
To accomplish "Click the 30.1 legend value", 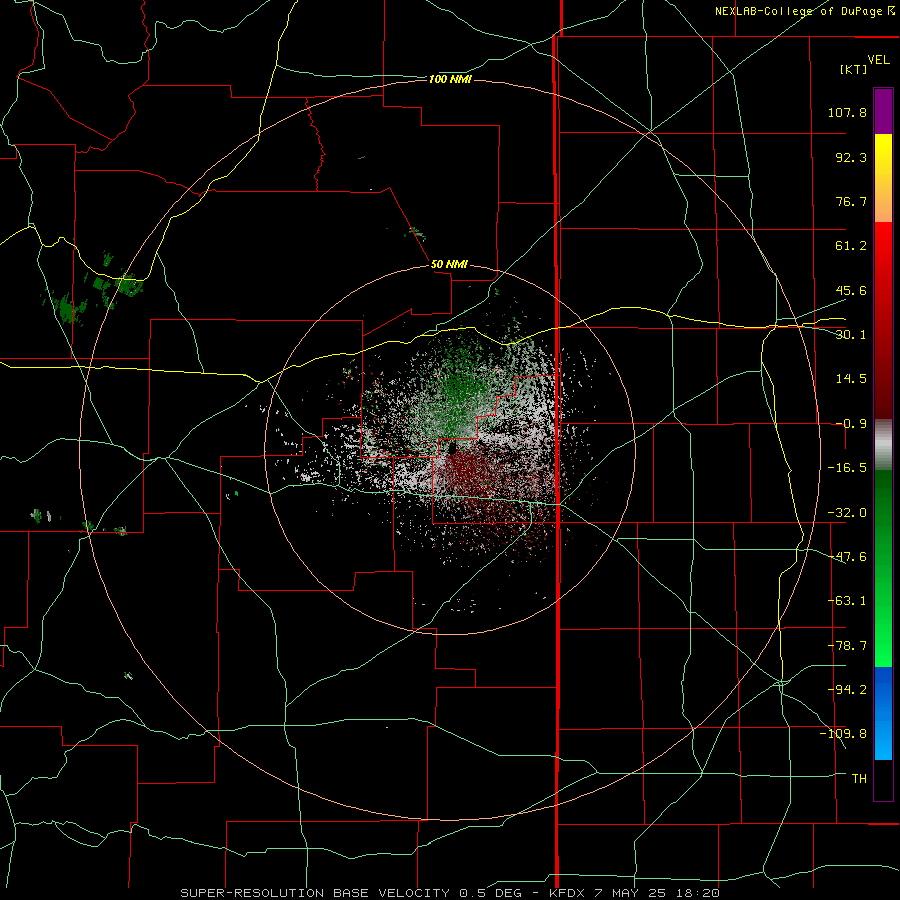I will pos(851,334).
